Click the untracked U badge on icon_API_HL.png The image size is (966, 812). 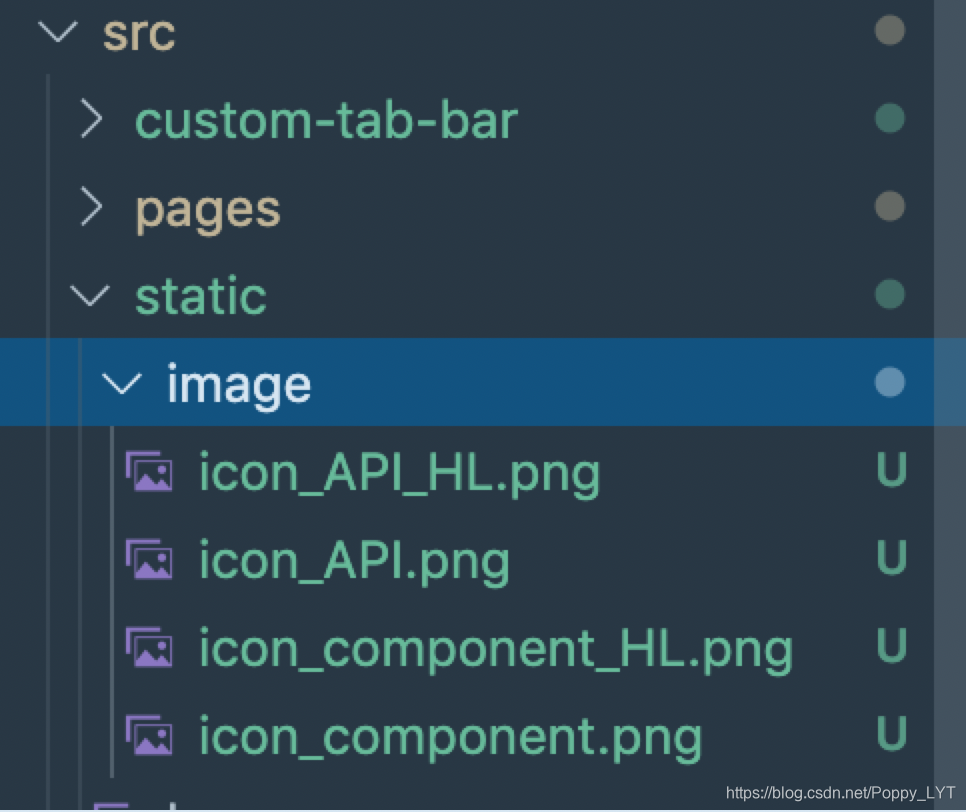click(891, 469)
